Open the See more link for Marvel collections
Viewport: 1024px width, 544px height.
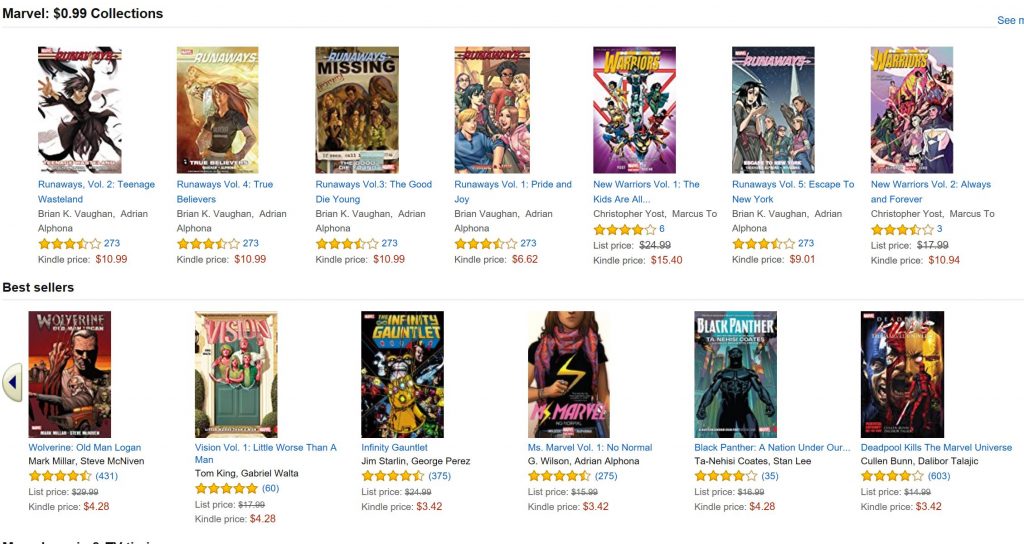[x=1010, y=20]
